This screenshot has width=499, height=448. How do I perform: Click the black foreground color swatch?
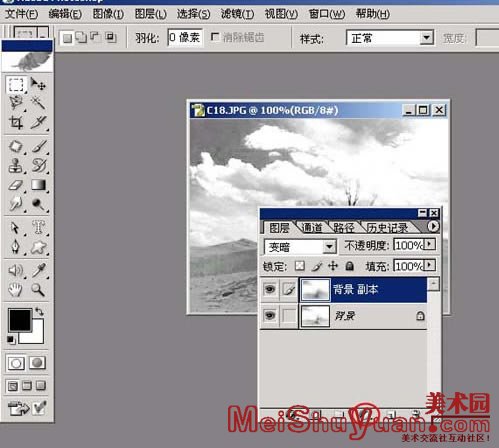(x=20, y=319)
